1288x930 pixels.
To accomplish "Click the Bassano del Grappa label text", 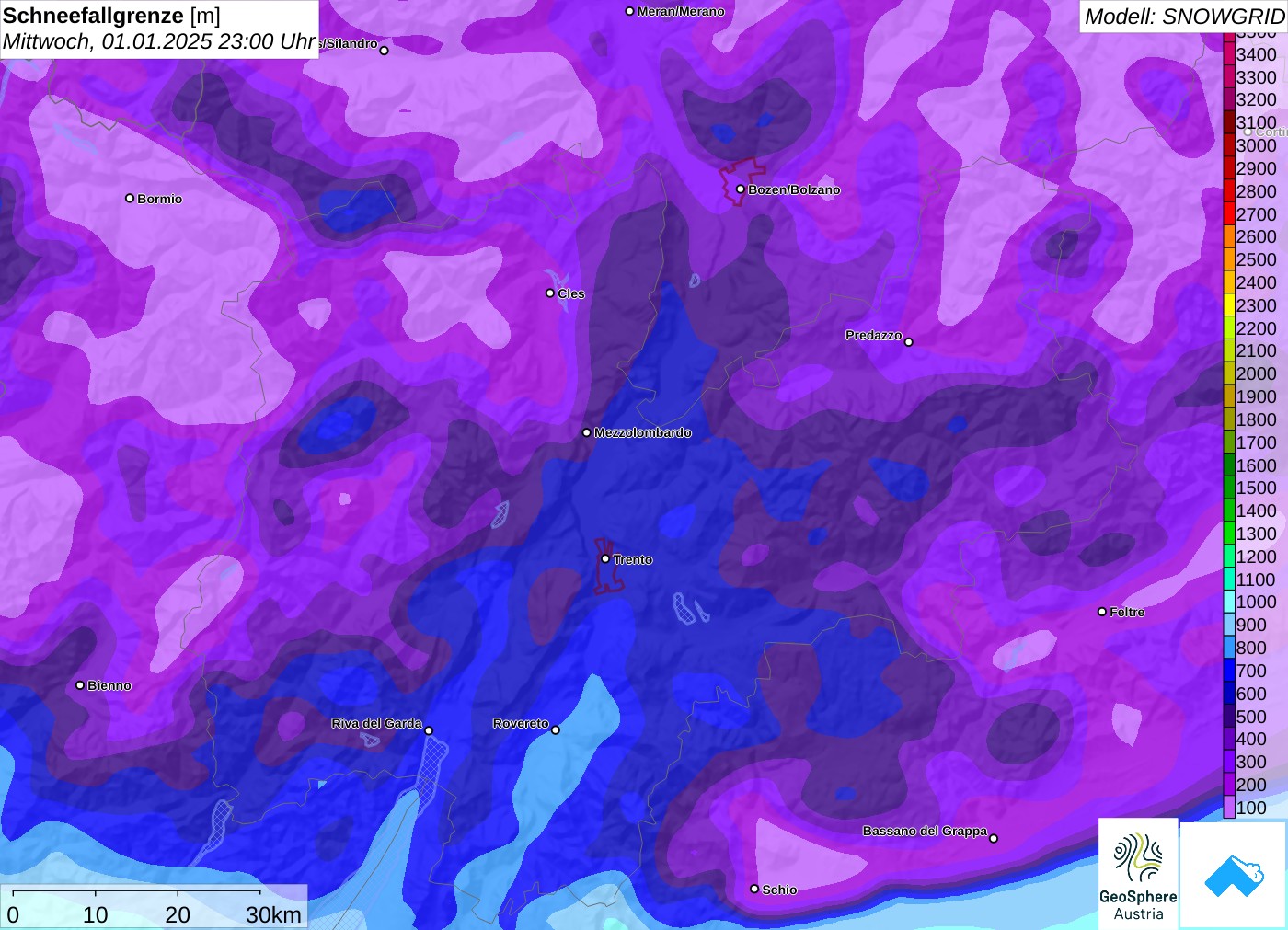I will click(x=925, y=831).
